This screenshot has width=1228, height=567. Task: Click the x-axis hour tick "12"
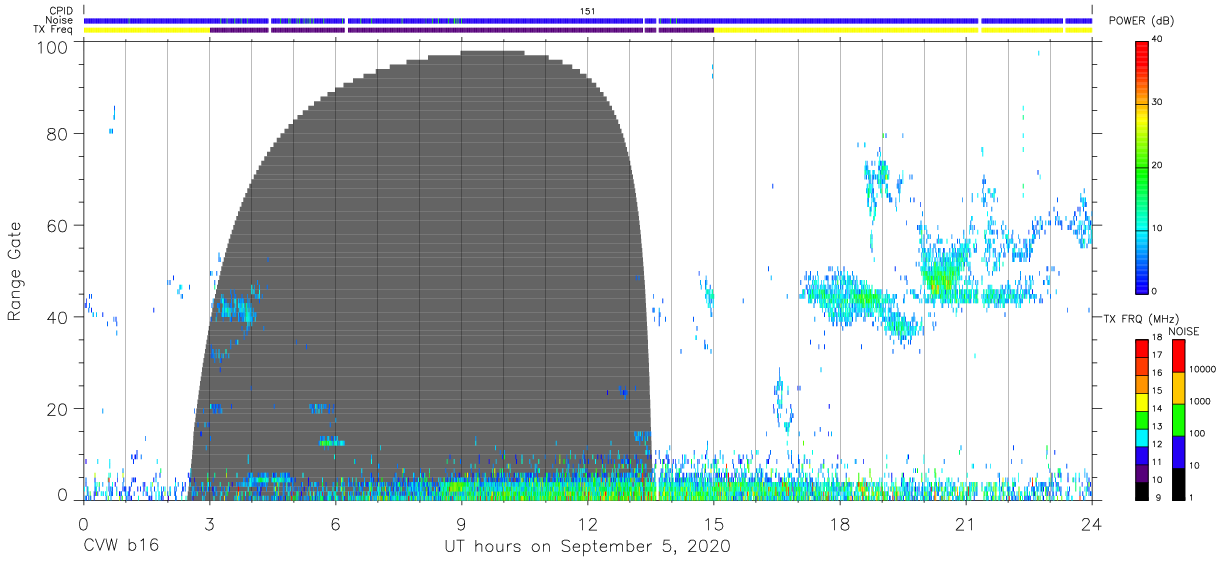[x=587, y=522]
